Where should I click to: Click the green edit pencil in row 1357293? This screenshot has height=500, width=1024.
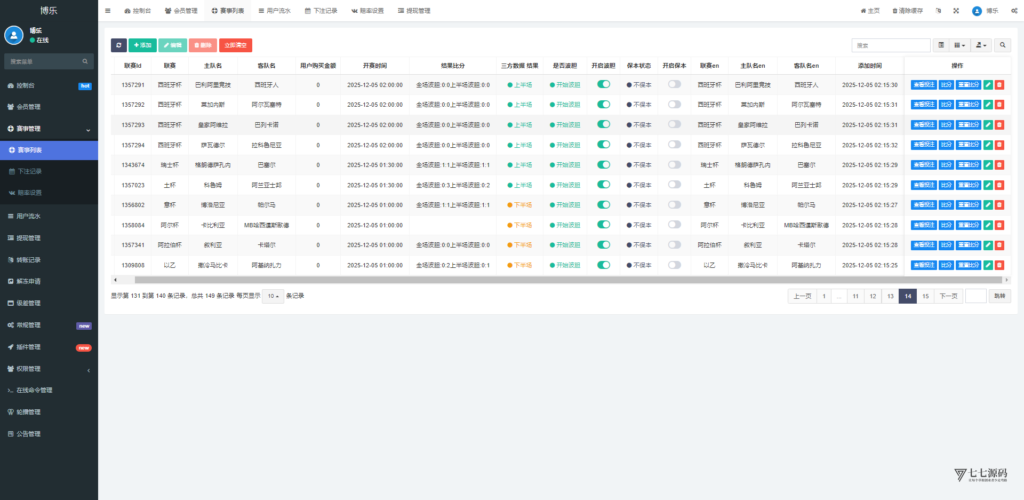[x=988, y=125]
